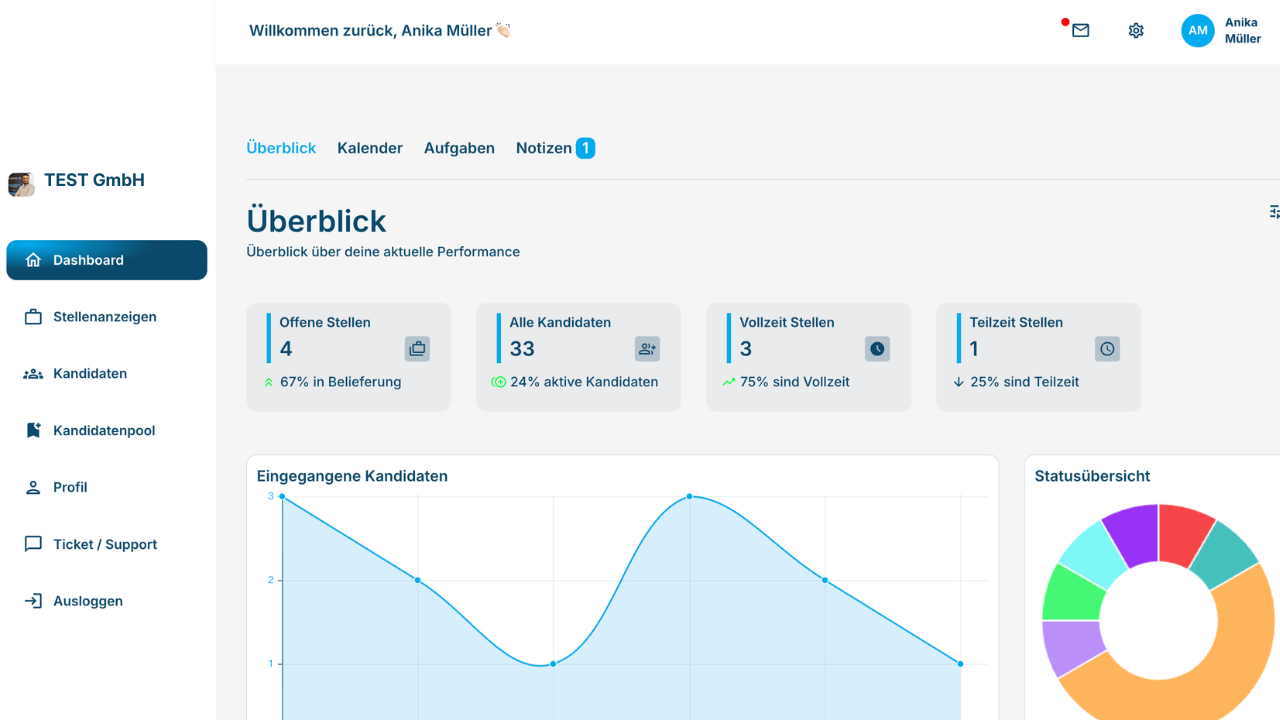Click add-person icon in Alle Kandidaten card
The height and width of the screenshot is (720, 1280).
click(x=647, y=349)
